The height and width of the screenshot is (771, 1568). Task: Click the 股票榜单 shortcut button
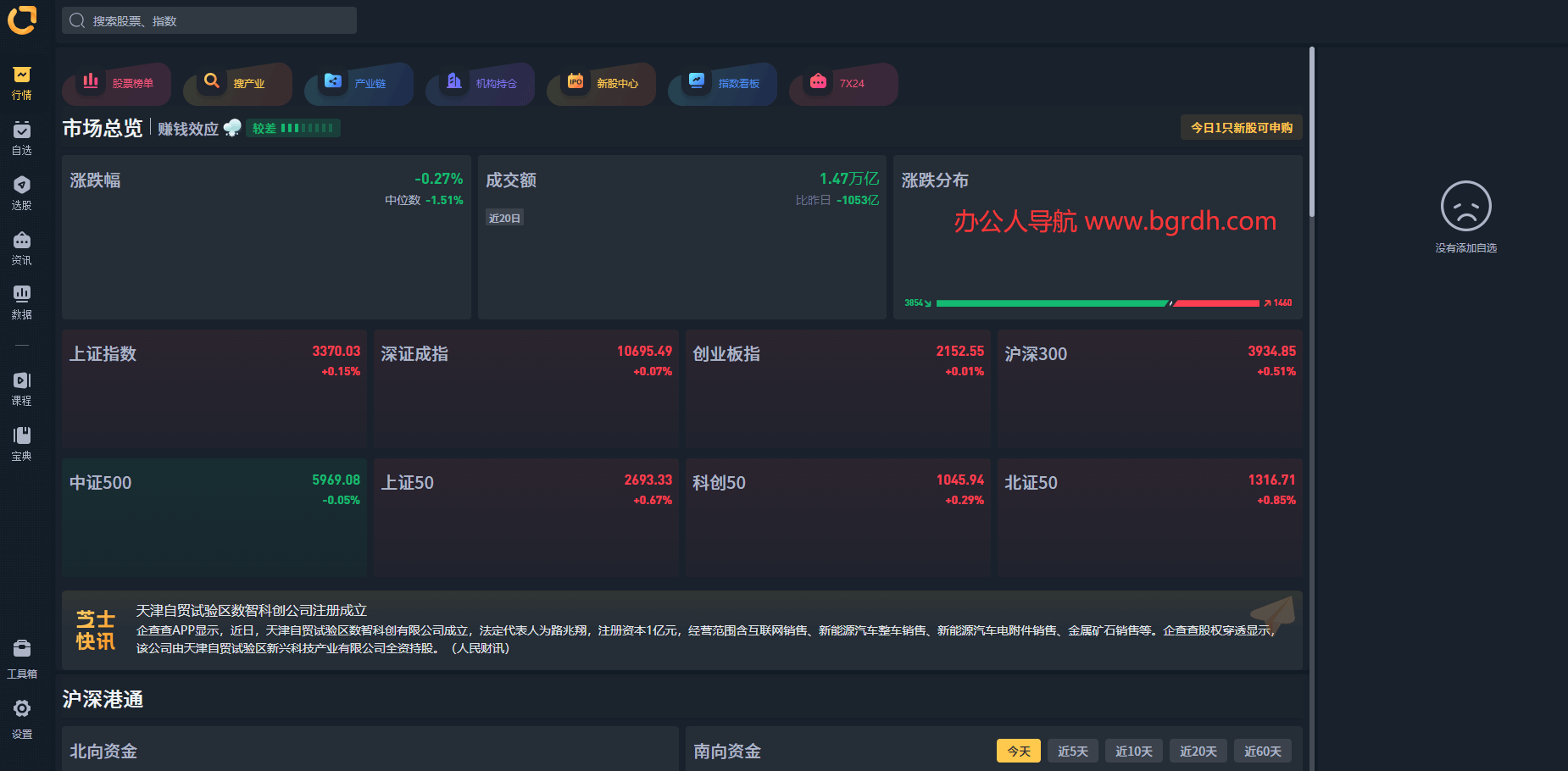117,84
